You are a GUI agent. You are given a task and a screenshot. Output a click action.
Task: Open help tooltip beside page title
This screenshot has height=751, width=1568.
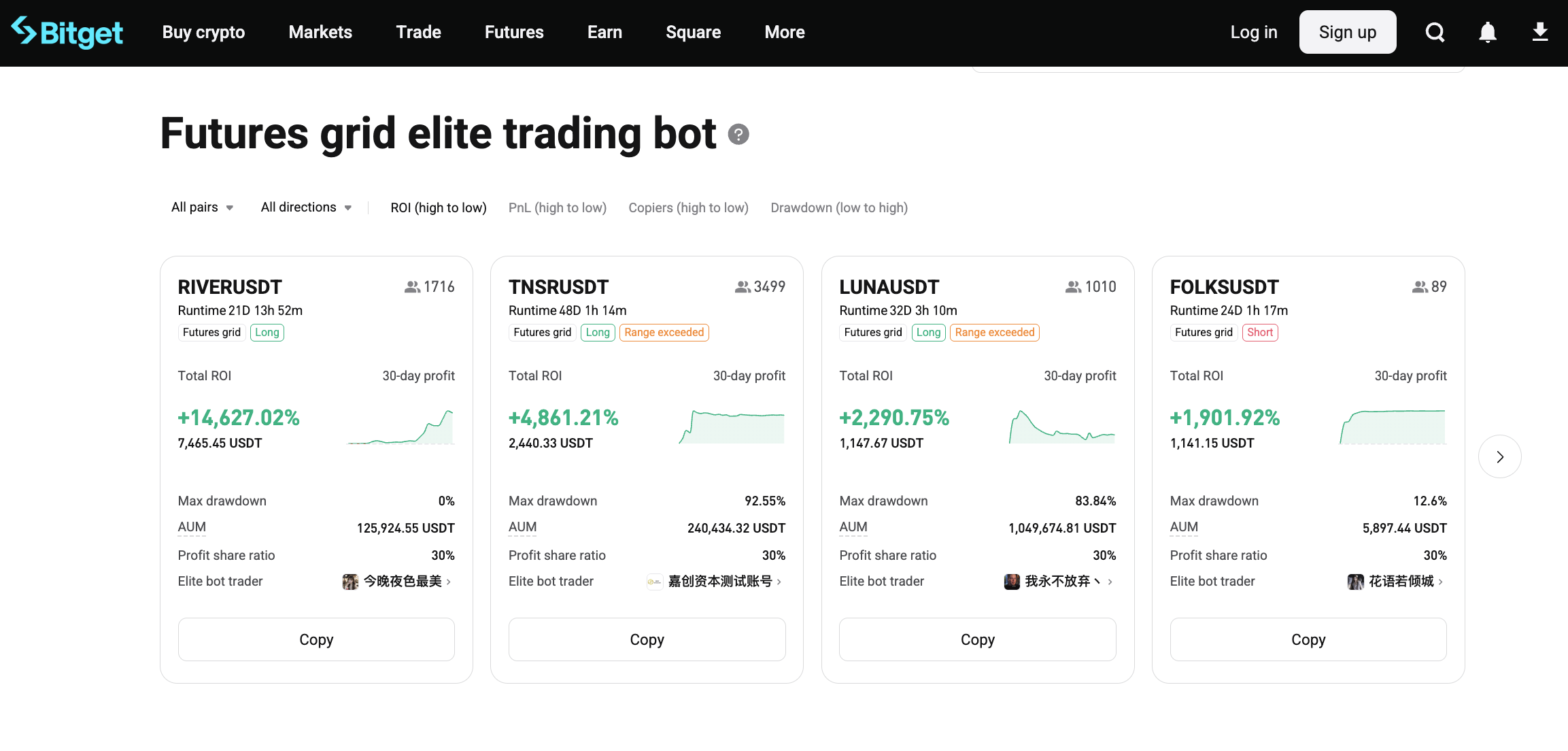739,135
